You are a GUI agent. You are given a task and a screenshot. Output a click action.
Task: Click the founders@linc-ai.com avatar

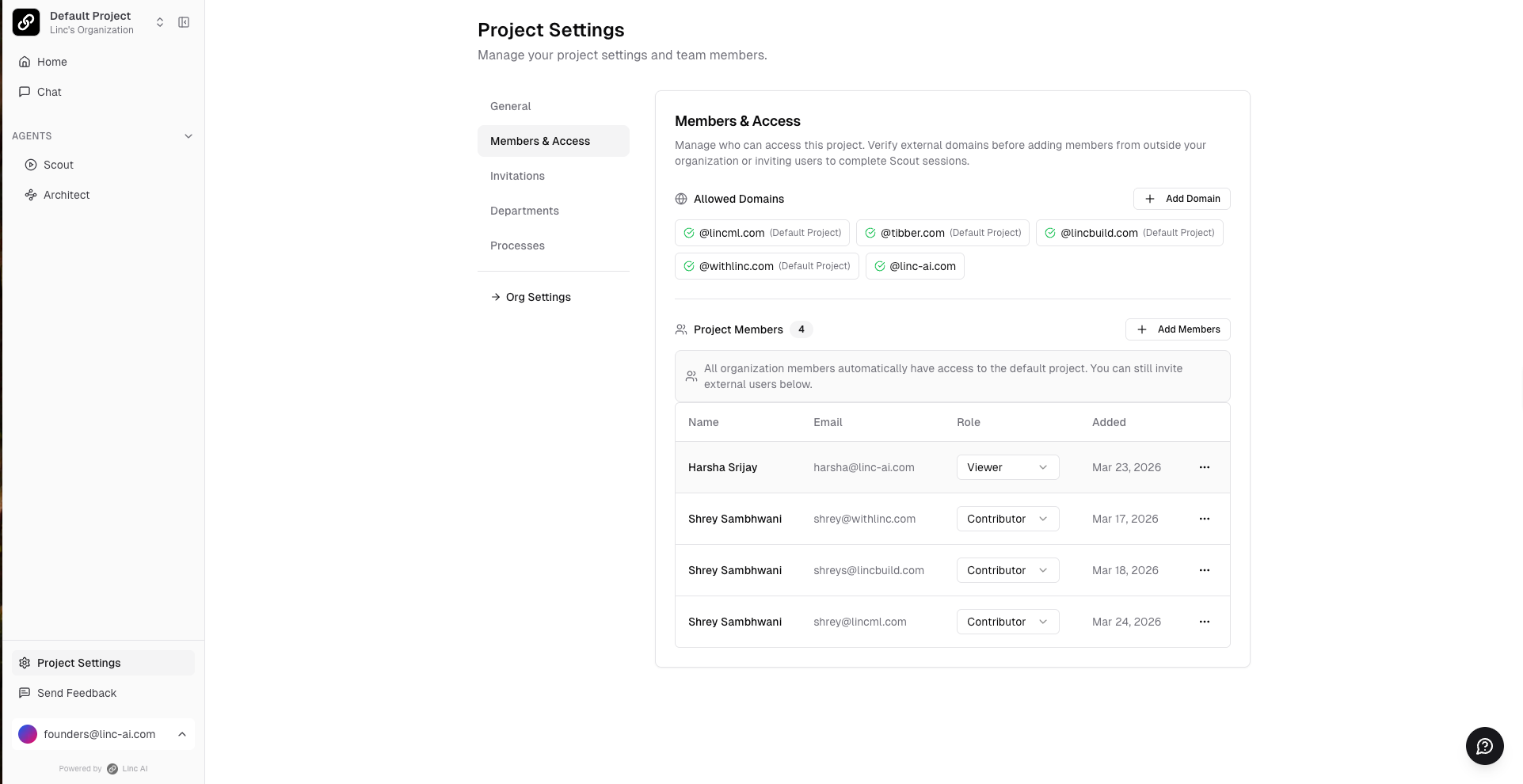[x=28, y=734]
